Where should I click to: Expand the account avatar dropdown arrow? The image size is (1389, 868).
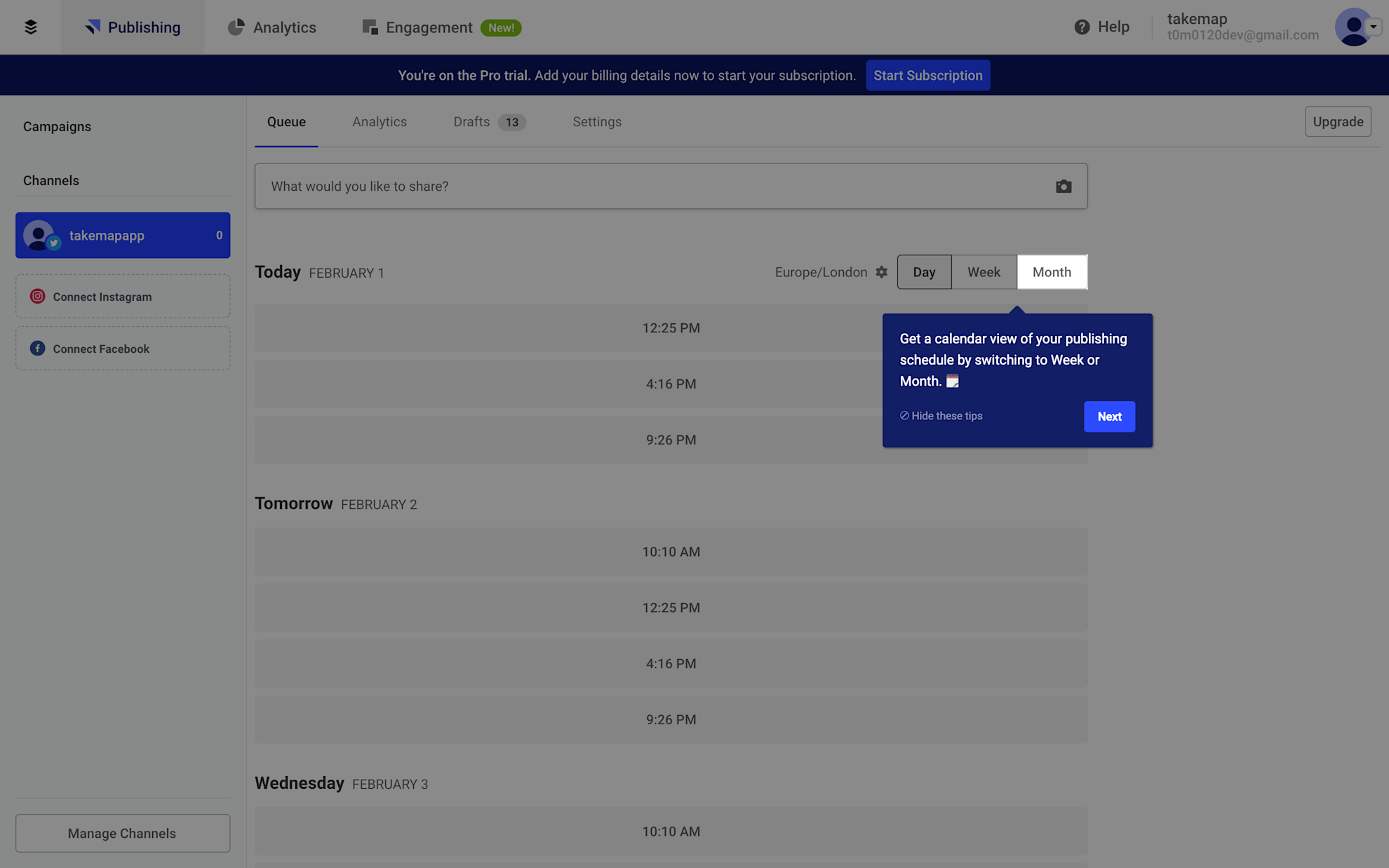[1374, 27]
